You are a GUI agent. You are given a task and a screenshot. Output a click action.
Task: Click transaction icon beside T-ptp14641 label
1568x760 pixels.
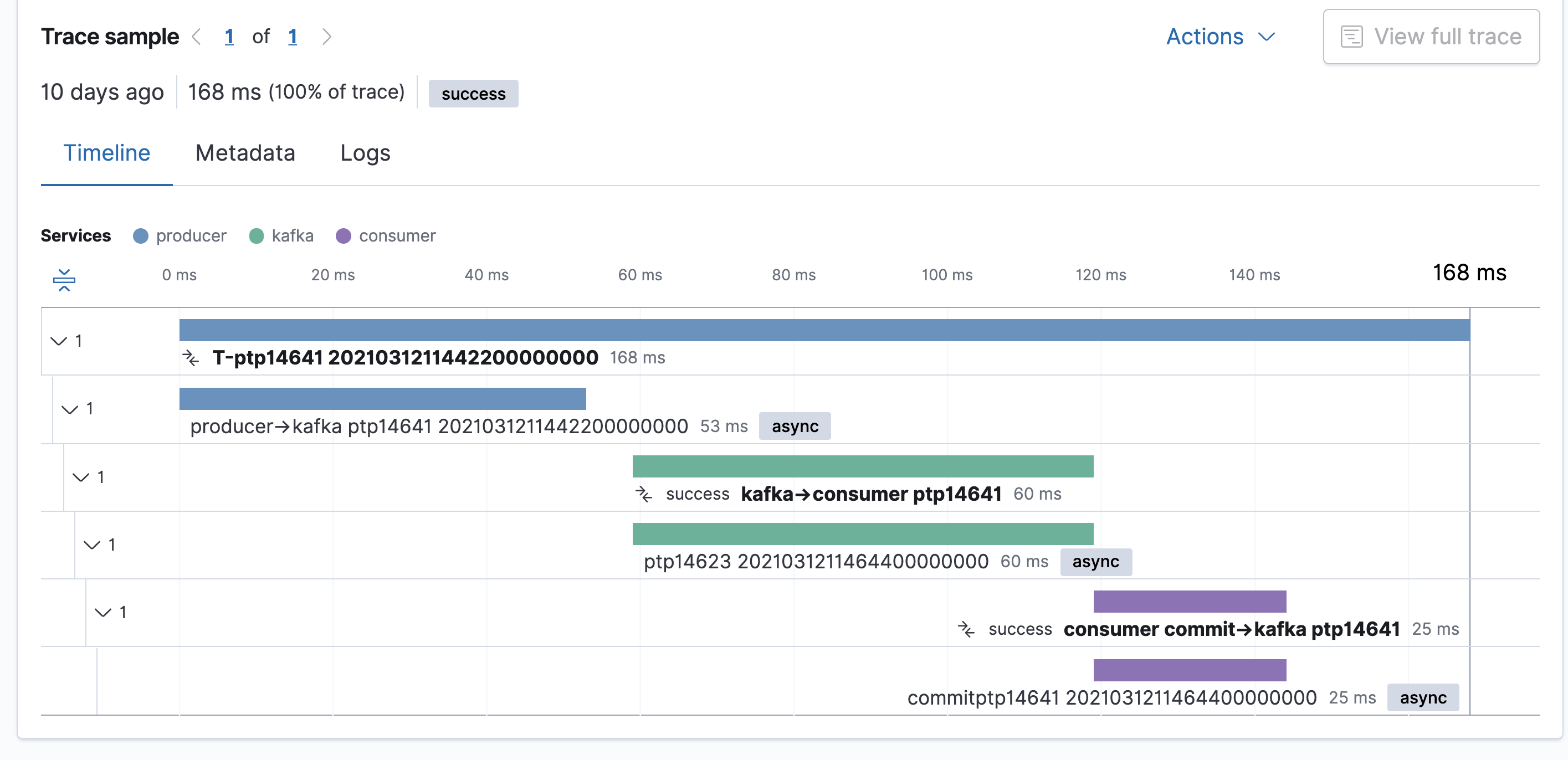(191, 358)
